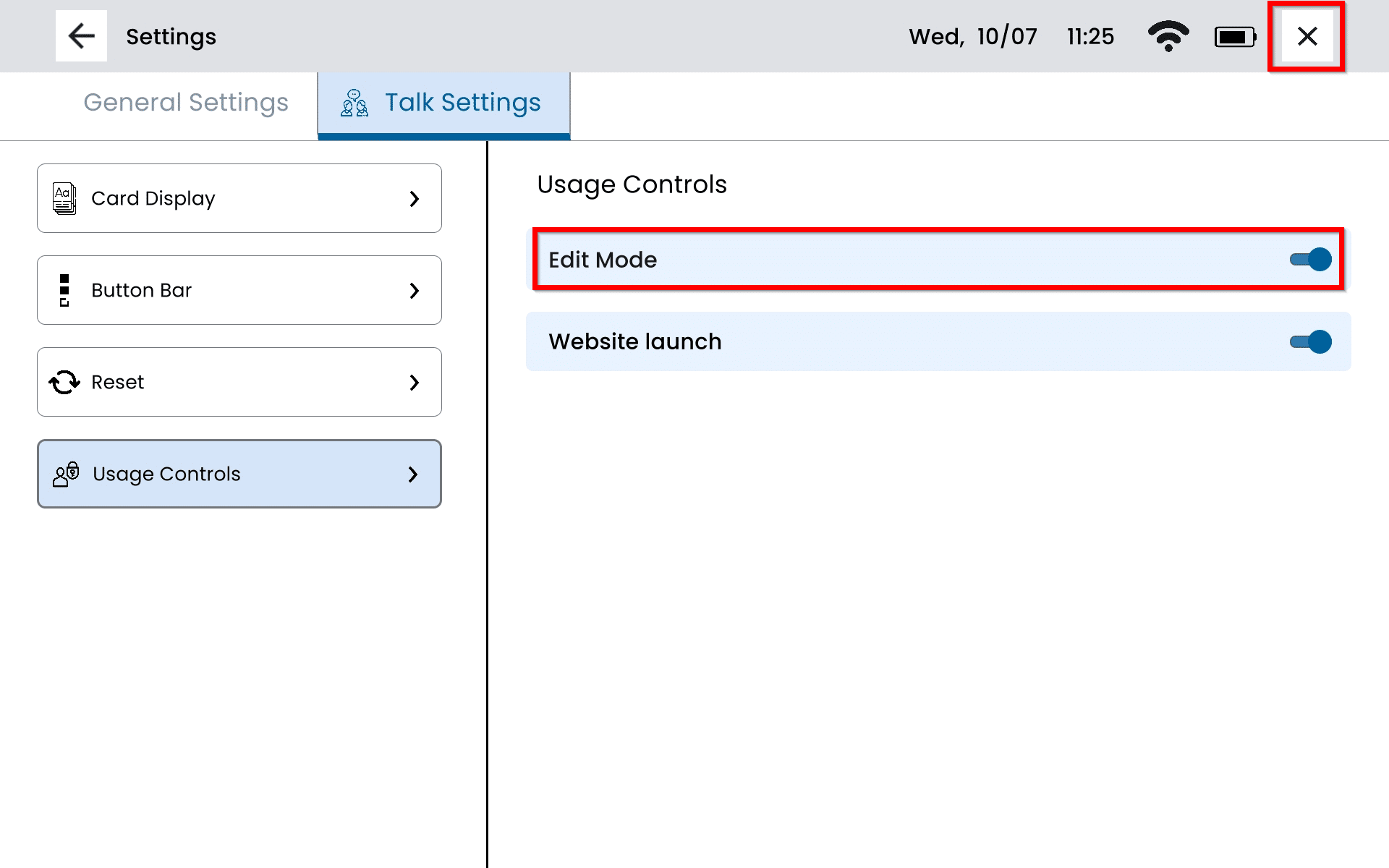The image size is (1389, 868).
Task: Select the Reset settings item
Action: coord(239,382)
